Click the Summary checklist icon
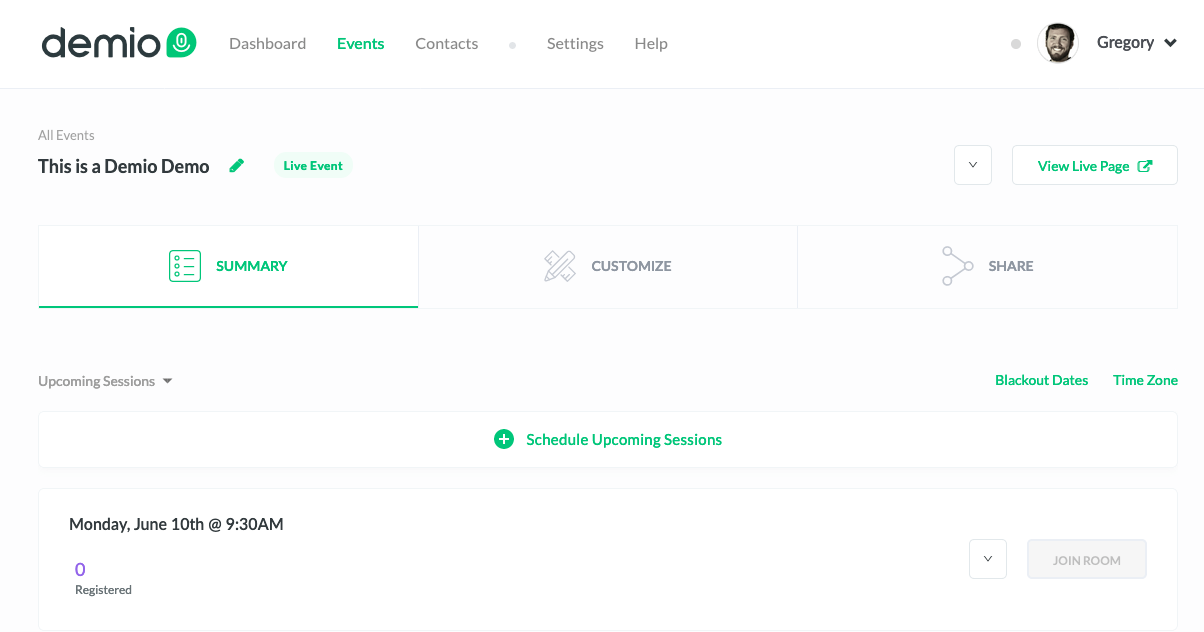The width and height of the screenshot is (1204, 632). point(185,266)
